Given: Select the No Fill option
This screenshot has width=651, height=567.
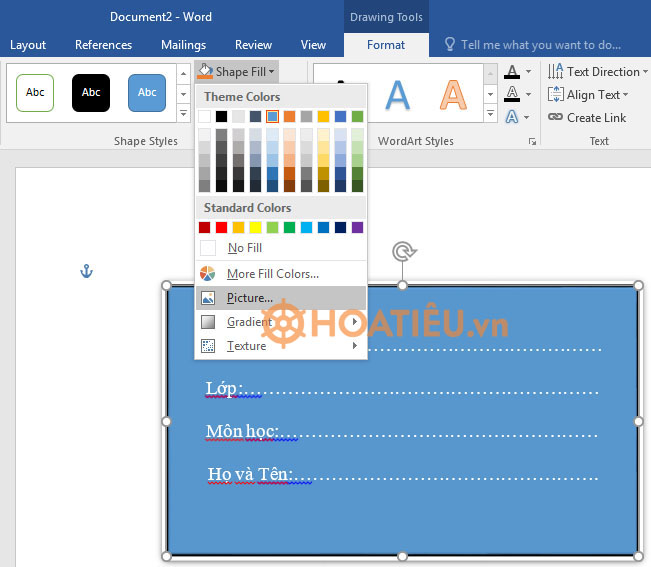Looking at the screenshot, I should pos(244,248).
